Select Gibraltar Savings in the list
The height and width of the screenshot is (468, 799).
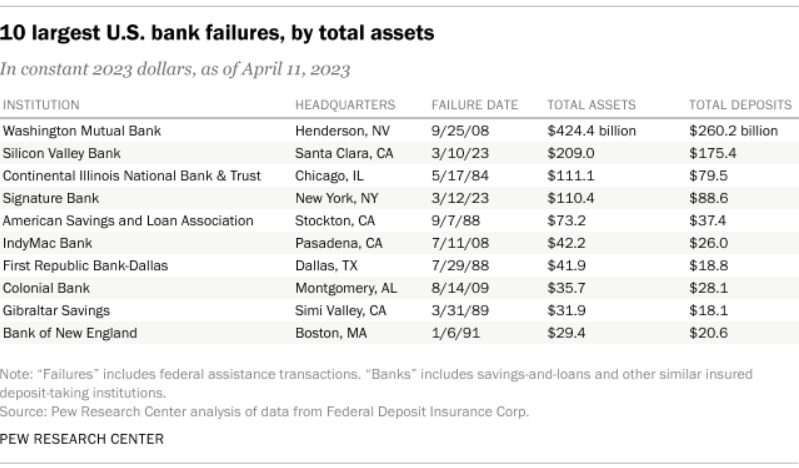tap(56, 310)
